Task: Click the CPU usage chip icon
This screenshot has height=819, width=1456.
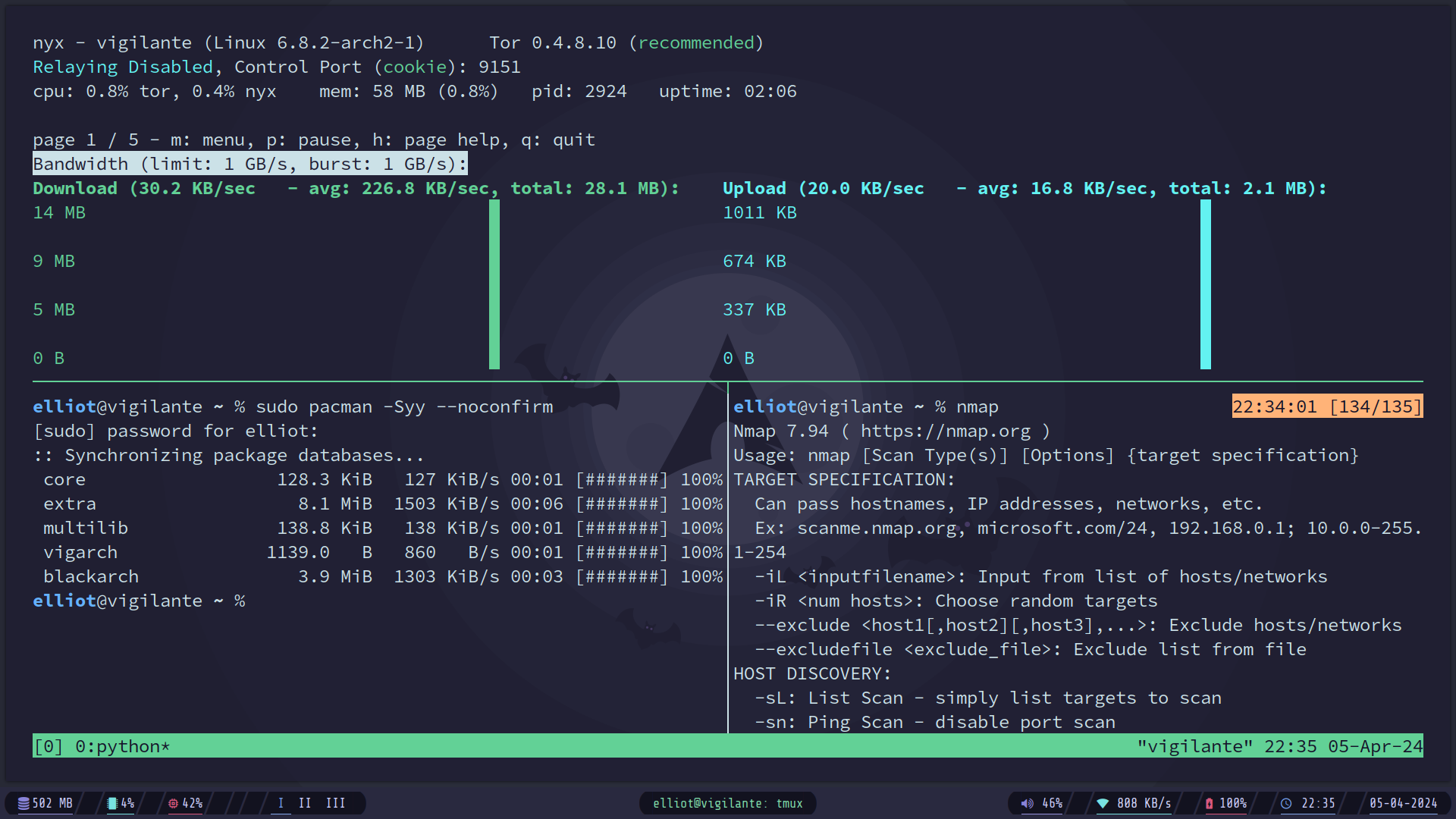Action: [112, 803]
